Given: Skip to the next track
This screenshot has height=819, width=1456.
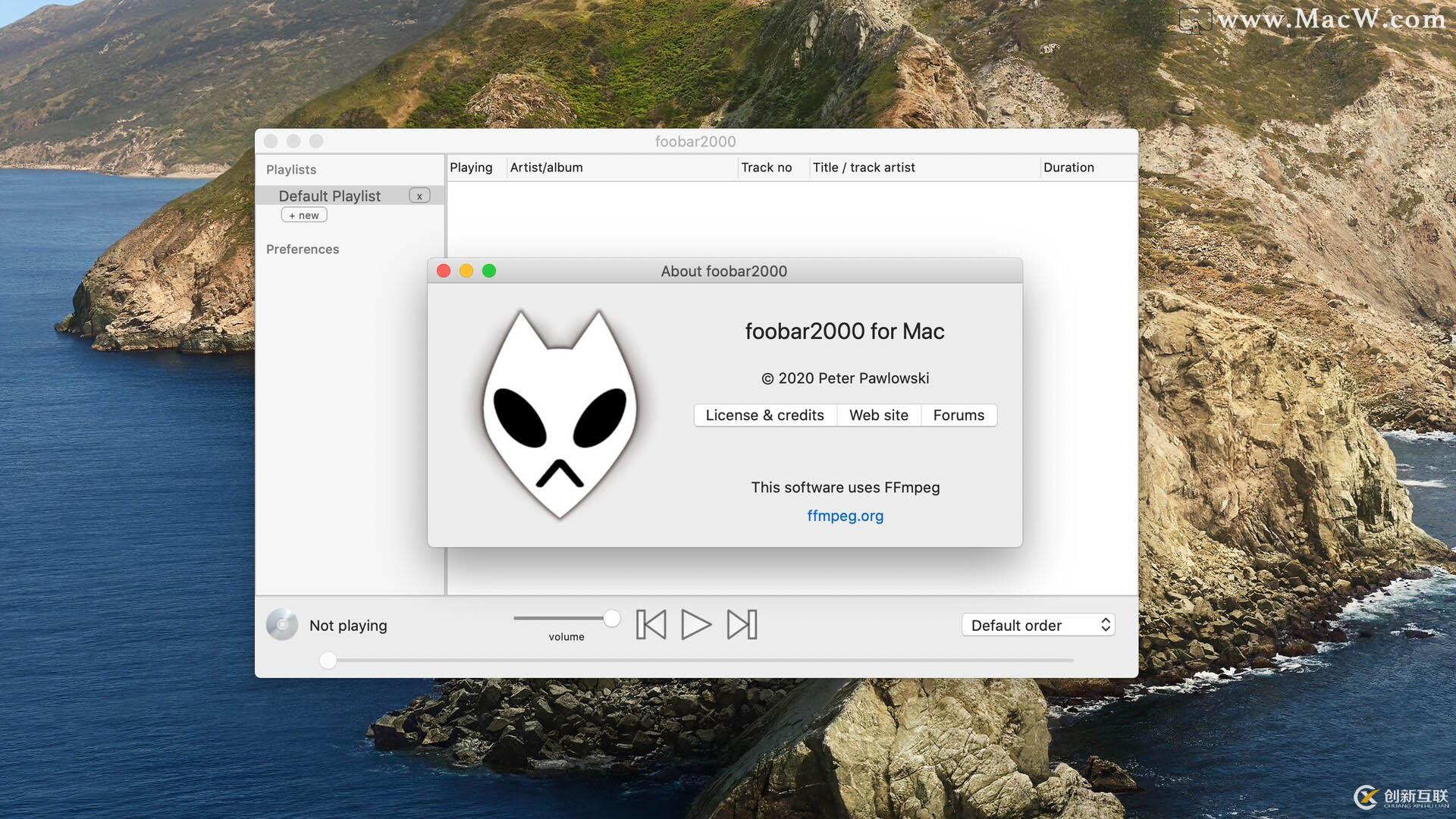Looking at the screenshot, I should [742, 625].
